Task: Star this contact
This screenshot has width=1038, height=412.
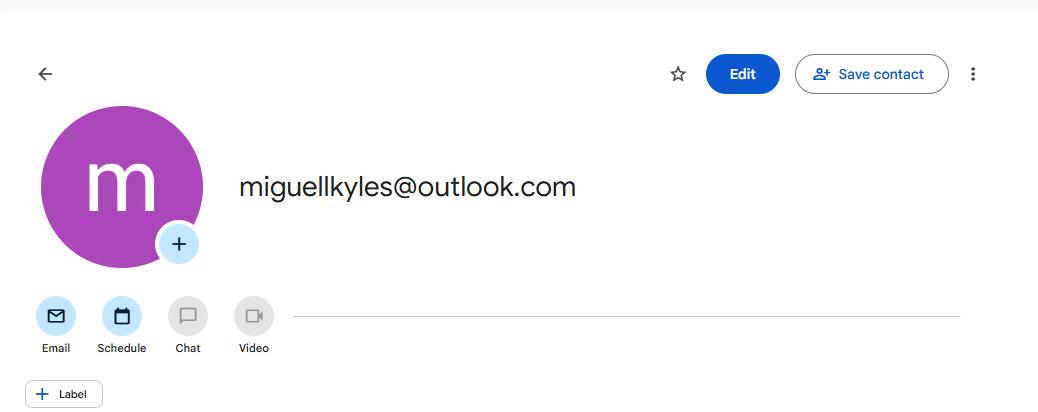Action: (x=678, y=74)
